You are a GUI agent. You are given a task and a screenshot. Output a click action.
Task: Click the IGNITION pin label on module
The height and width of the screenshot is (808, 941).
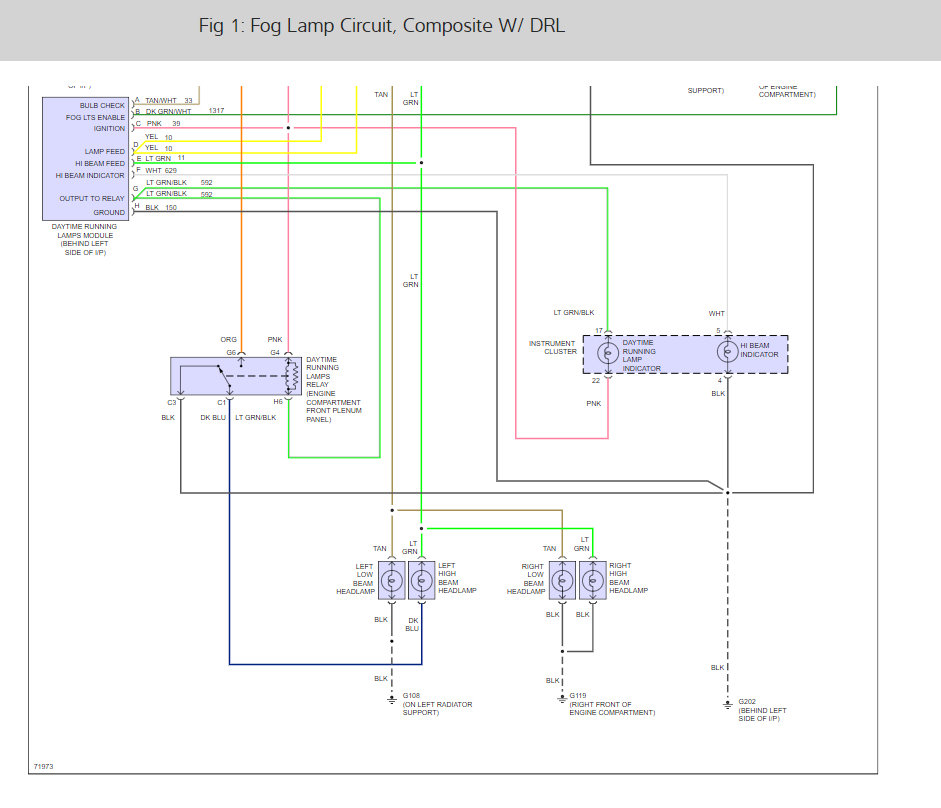(x=109, y=128)
